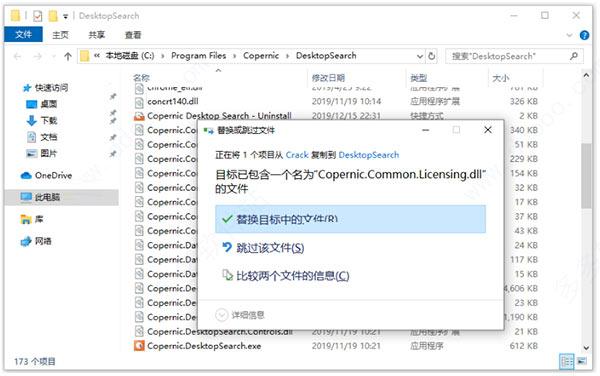Close the 替换或跳过文件 dialog

[488, 130]
